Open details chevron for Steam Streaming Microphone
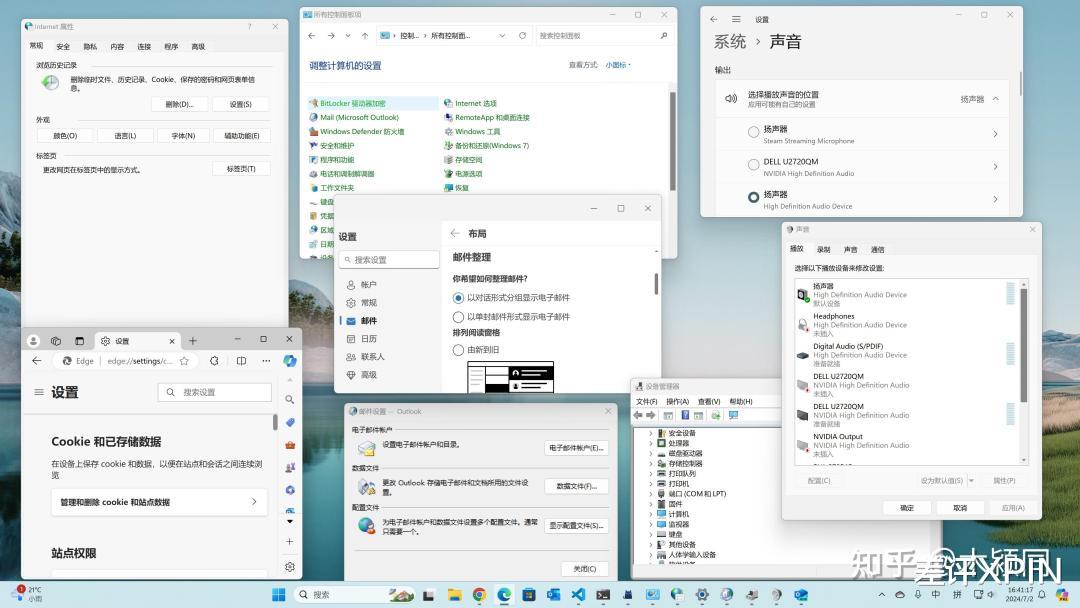Viewport: 1080px width, 608px height. [x=995, y=134]
